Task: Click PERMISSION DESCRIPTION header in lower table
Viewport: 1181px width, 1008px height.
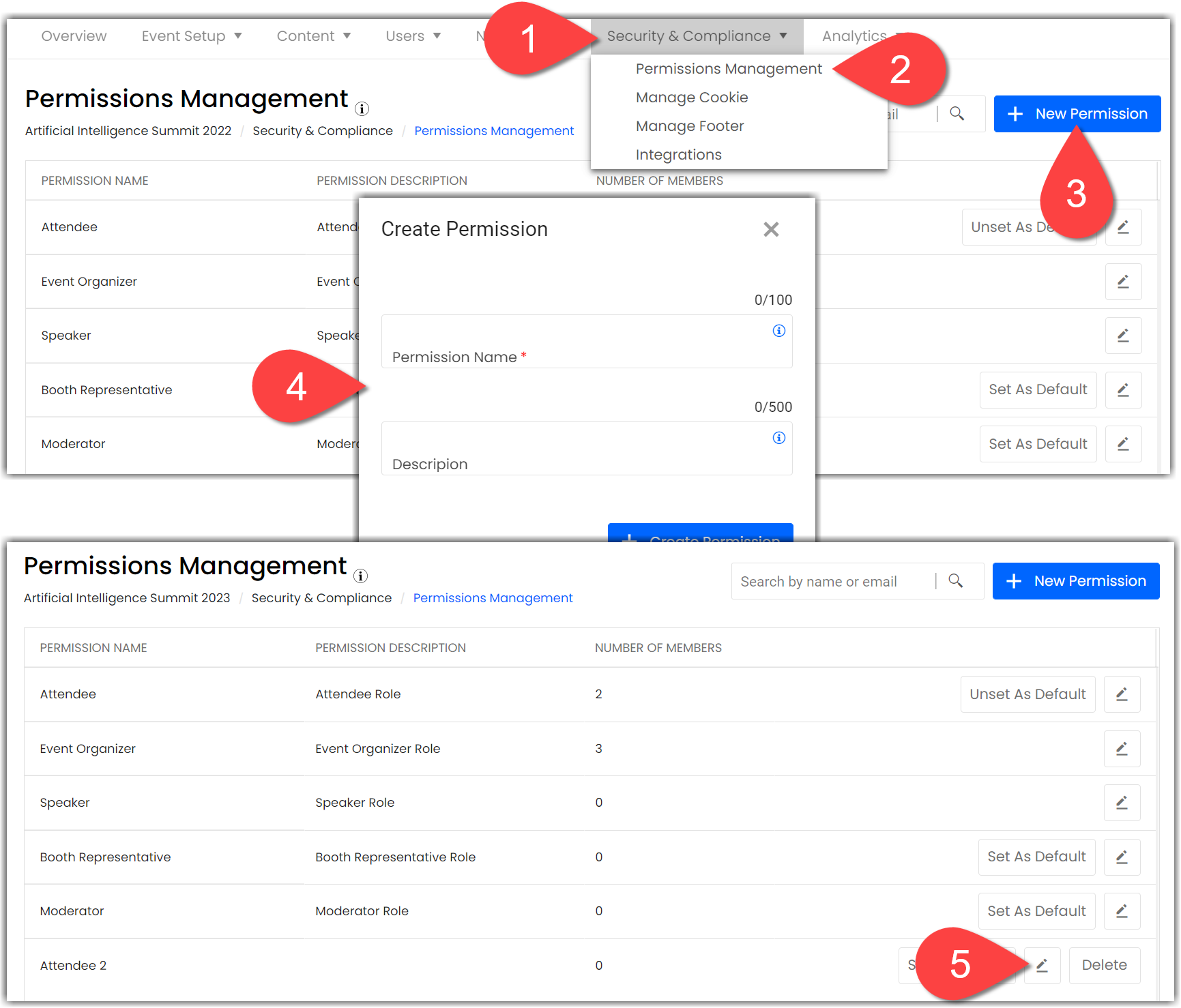Action: tap(390, 648)
